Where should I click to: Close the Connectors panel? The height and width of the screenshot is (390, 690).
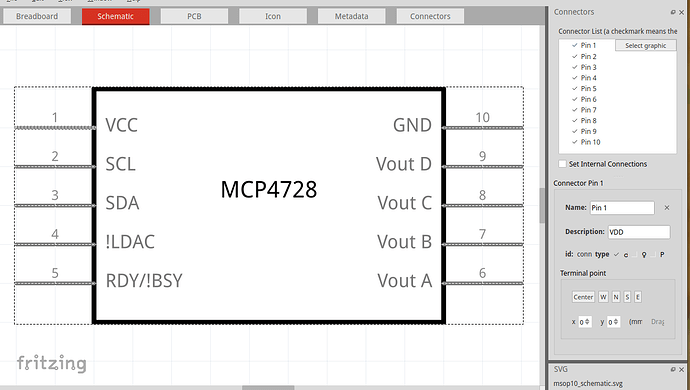click(x=682, y=12)
